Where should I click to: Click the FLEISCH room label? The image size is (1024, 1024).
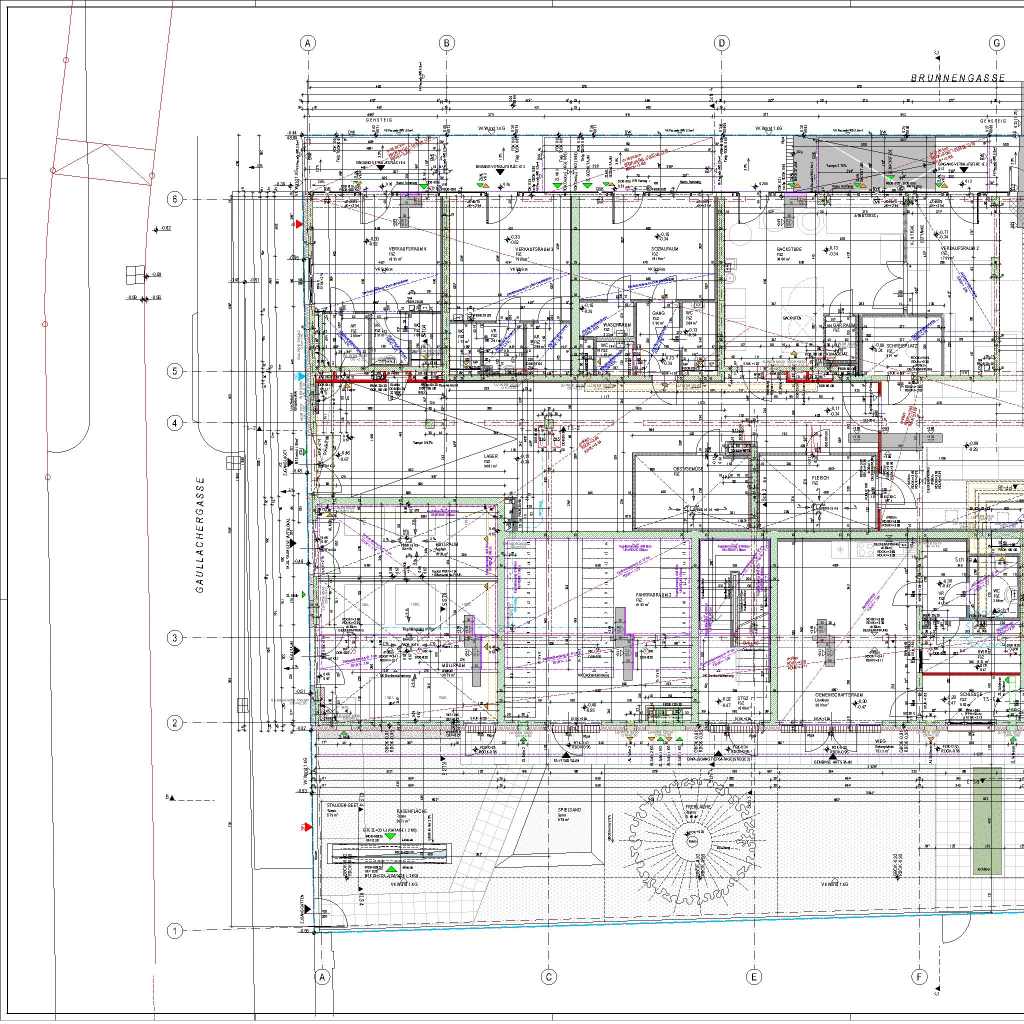[820, 478]
